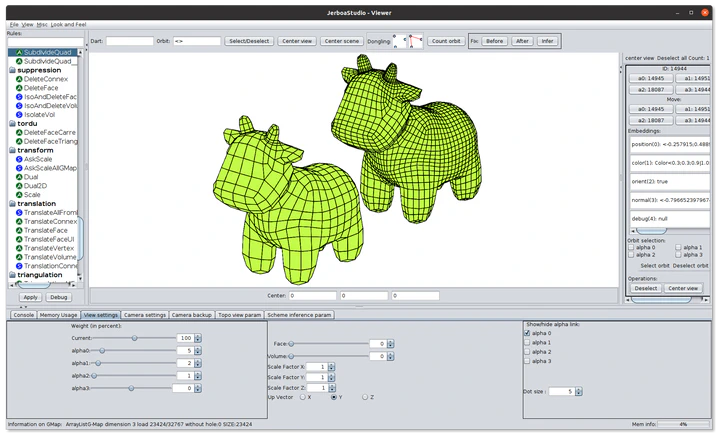Click the Apply button below the rules
The image size is (720, 437).
[x=30, y=297]
